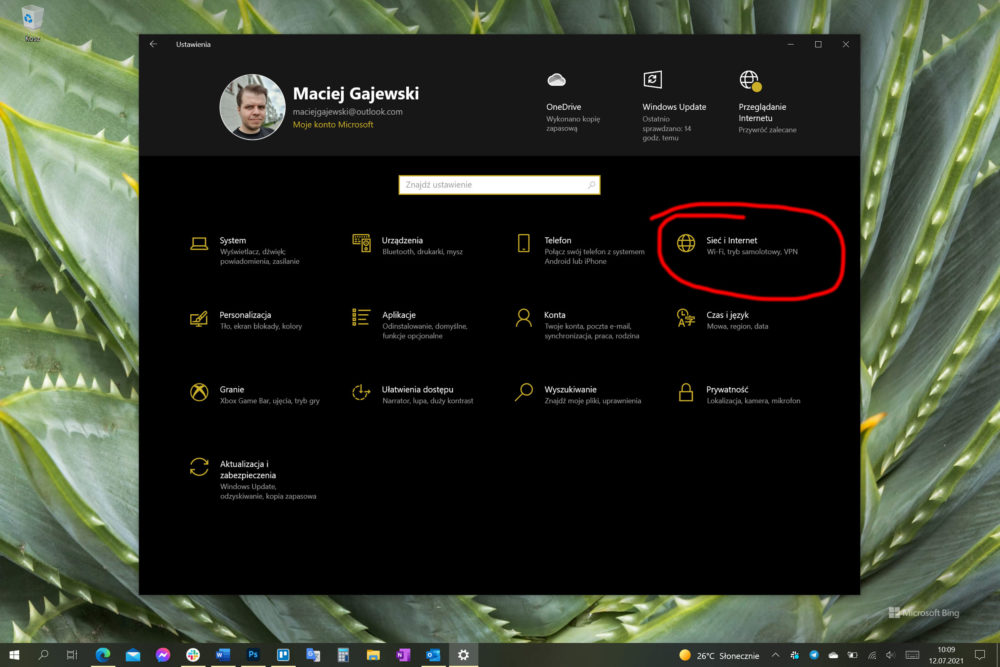Image resolution: width=1000 pixels, height=667 pixels.
Task: Click the Slack tray icon
Action: (x=795, y=655)
